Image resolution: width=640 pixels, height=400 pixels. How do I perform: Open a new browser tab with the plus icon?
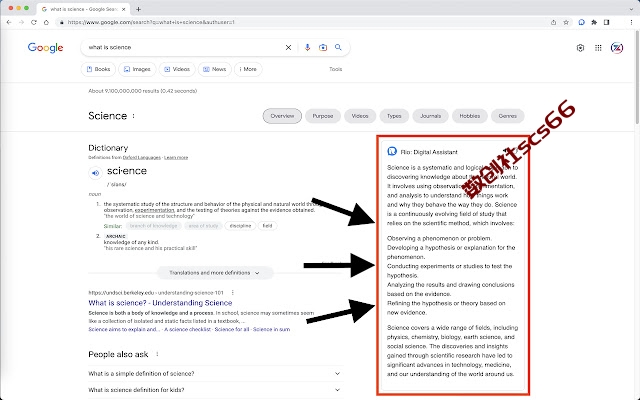point(138,9)
